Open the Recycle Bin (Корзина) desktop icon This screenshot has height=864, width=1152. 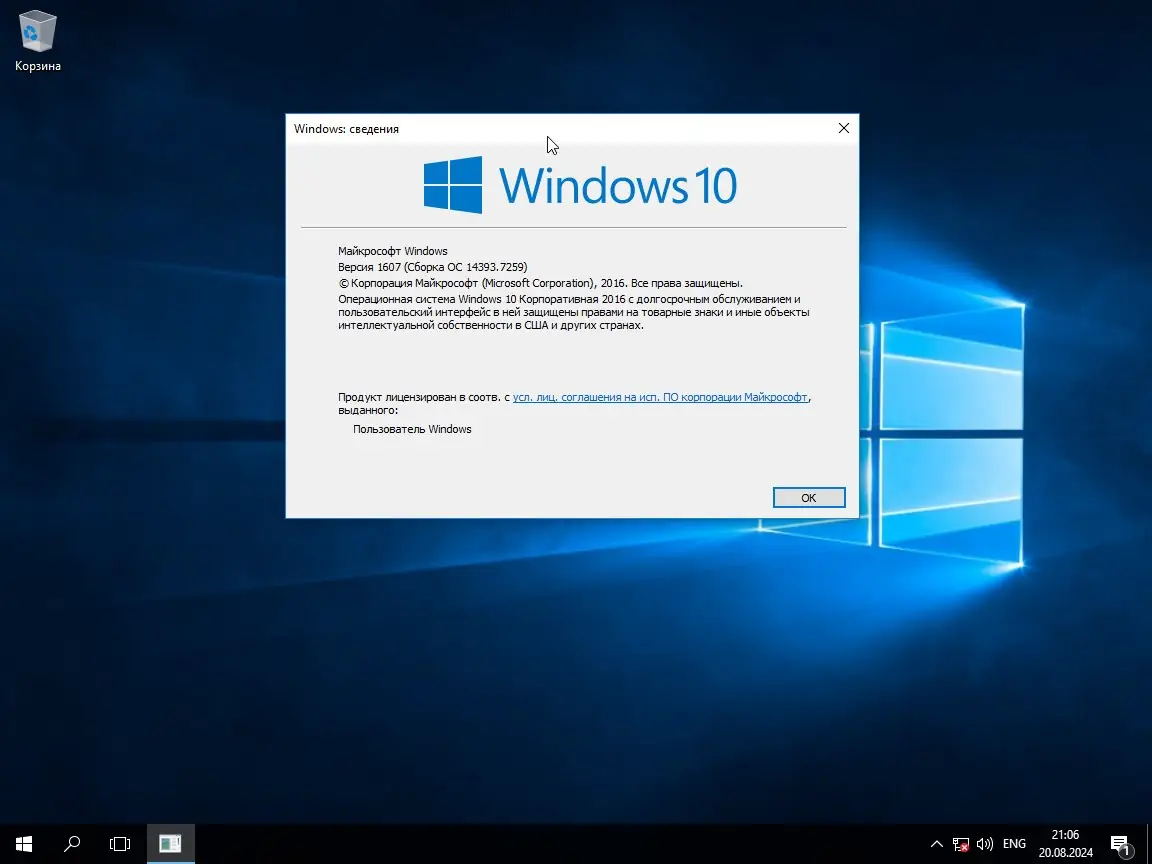click(37, 41)
